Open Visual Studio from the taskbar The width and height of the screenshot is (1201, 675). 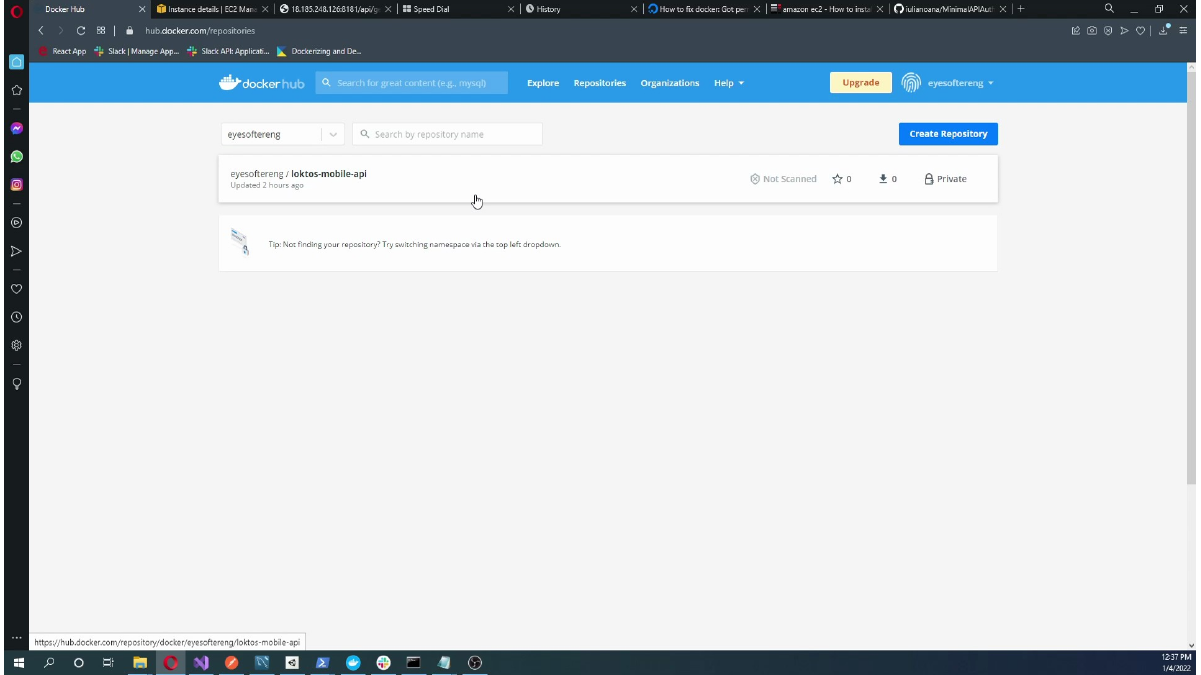pos(201,663)
